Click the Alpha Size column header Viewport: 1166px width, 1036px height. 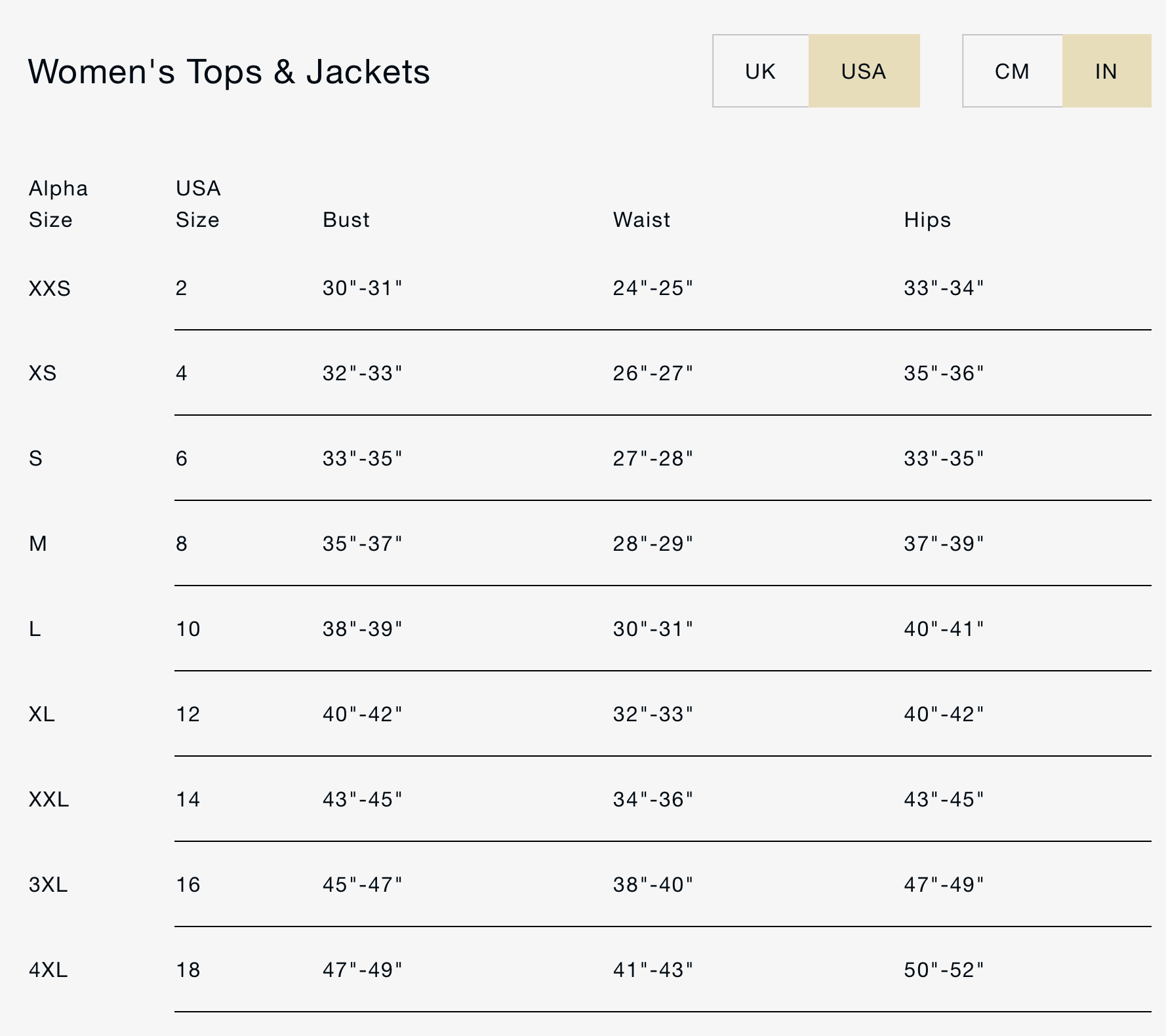click(x=58, y=204)
